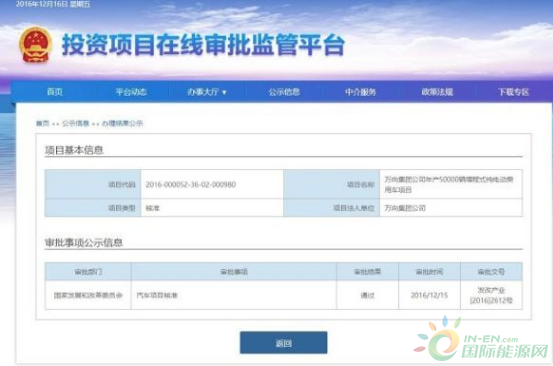Screen dimensions: 553x366
Task: Click the 审批时间 column header
Action: coord(429,272)
